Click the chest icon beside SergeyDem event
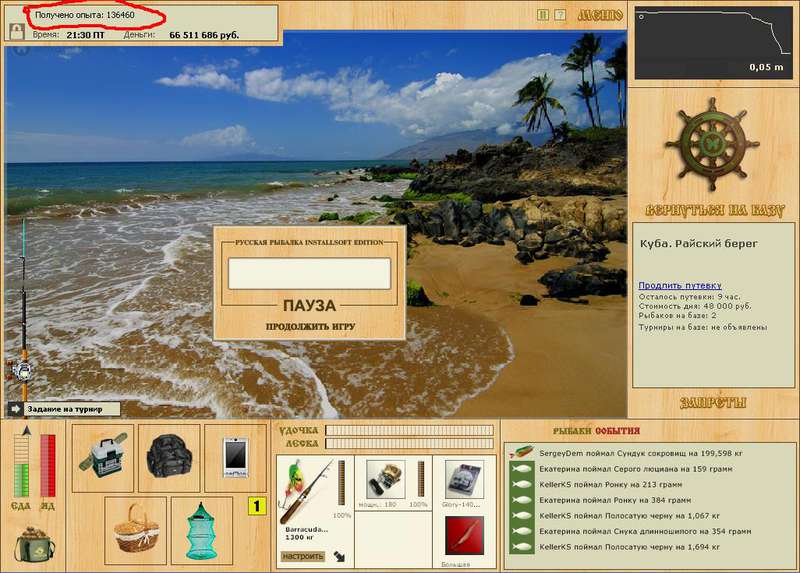 pyautogui.click(x=521, y=452)
